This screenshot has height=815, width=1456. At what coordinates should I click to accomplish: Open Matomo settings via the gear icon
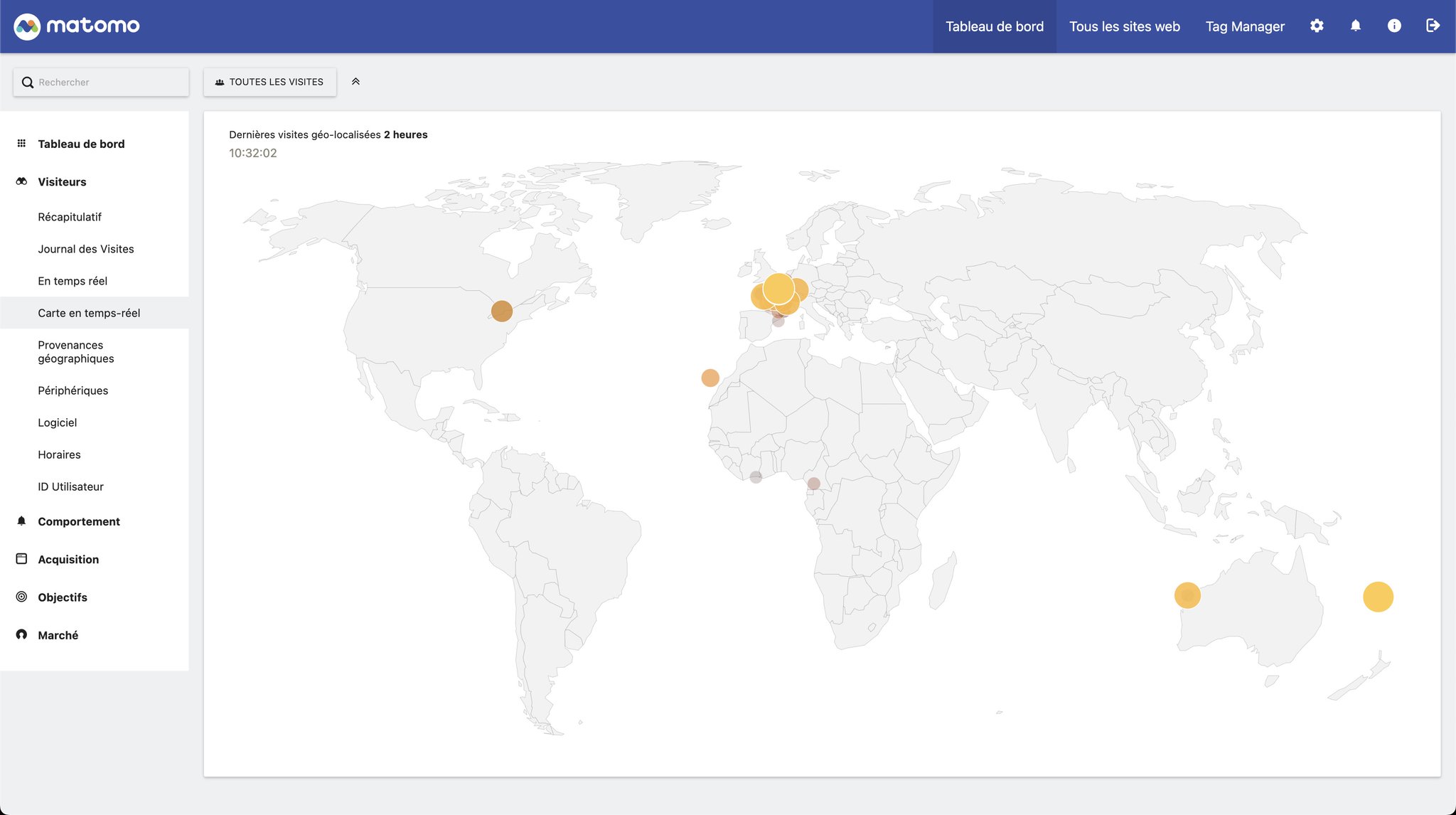point(1317,26)
